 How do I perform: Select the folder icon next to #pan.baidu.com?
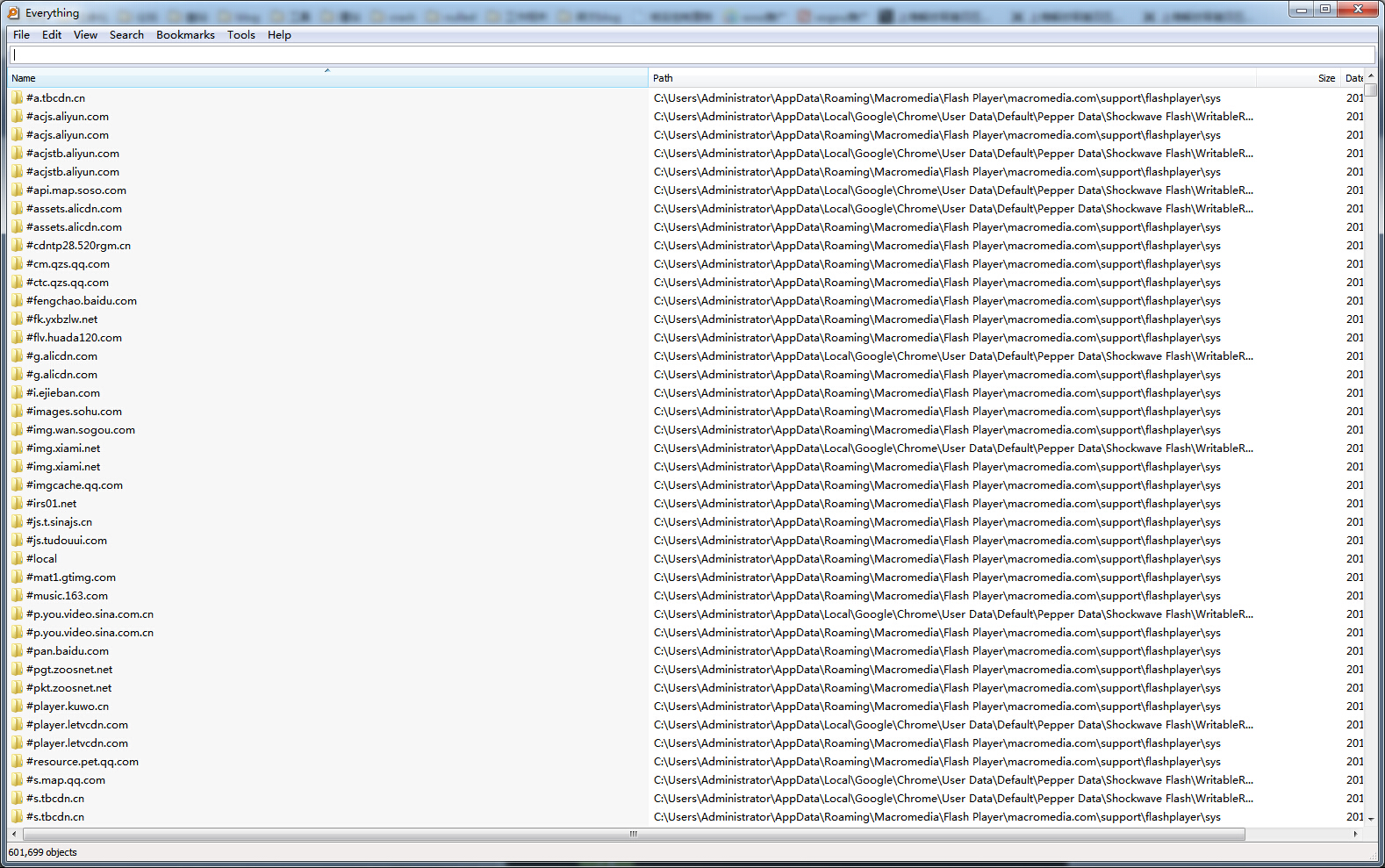[x=17, y=650]
